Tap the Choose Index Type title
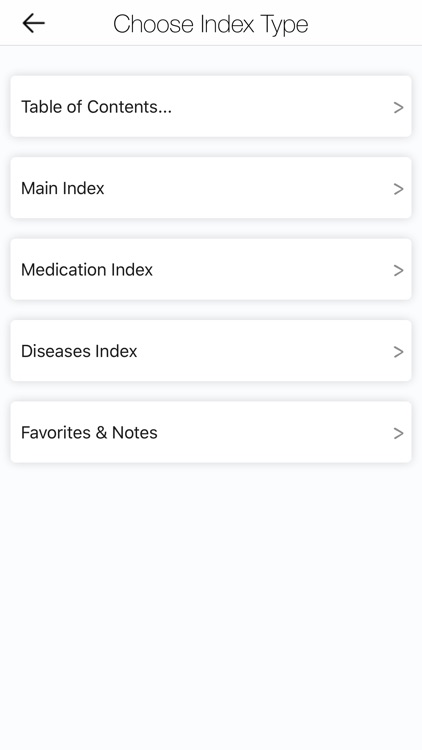 pyautogui.click(x=211, y=24)
